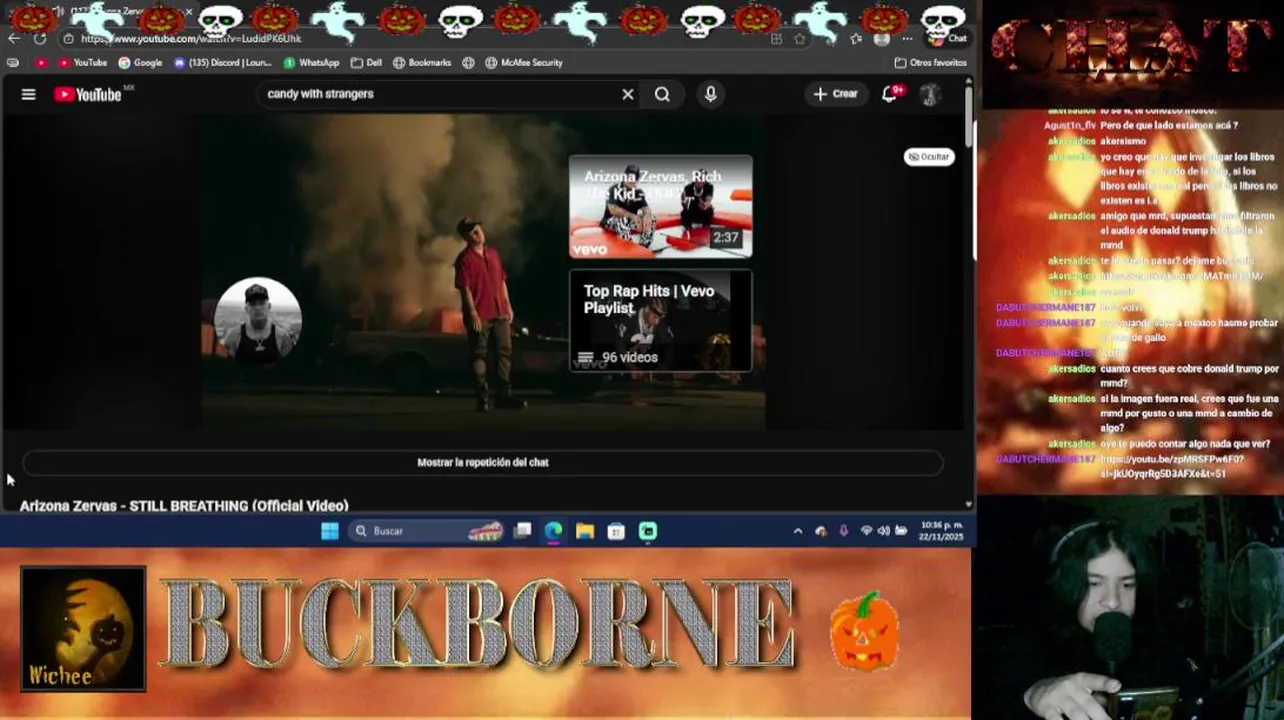Hide end screen cards with Ocultar

929,156
